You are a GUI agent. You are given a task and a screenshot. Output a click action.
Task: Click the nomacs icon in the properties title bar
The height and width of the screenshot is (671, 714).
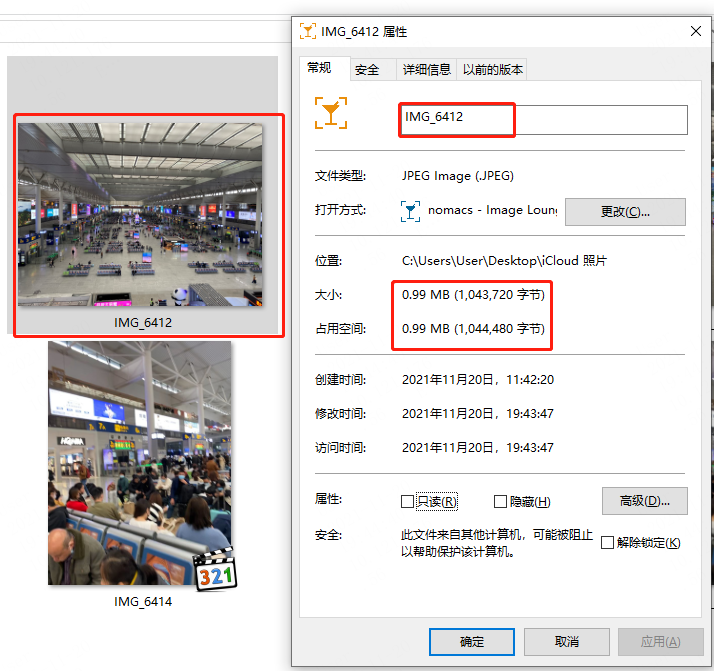click(308, 31)
